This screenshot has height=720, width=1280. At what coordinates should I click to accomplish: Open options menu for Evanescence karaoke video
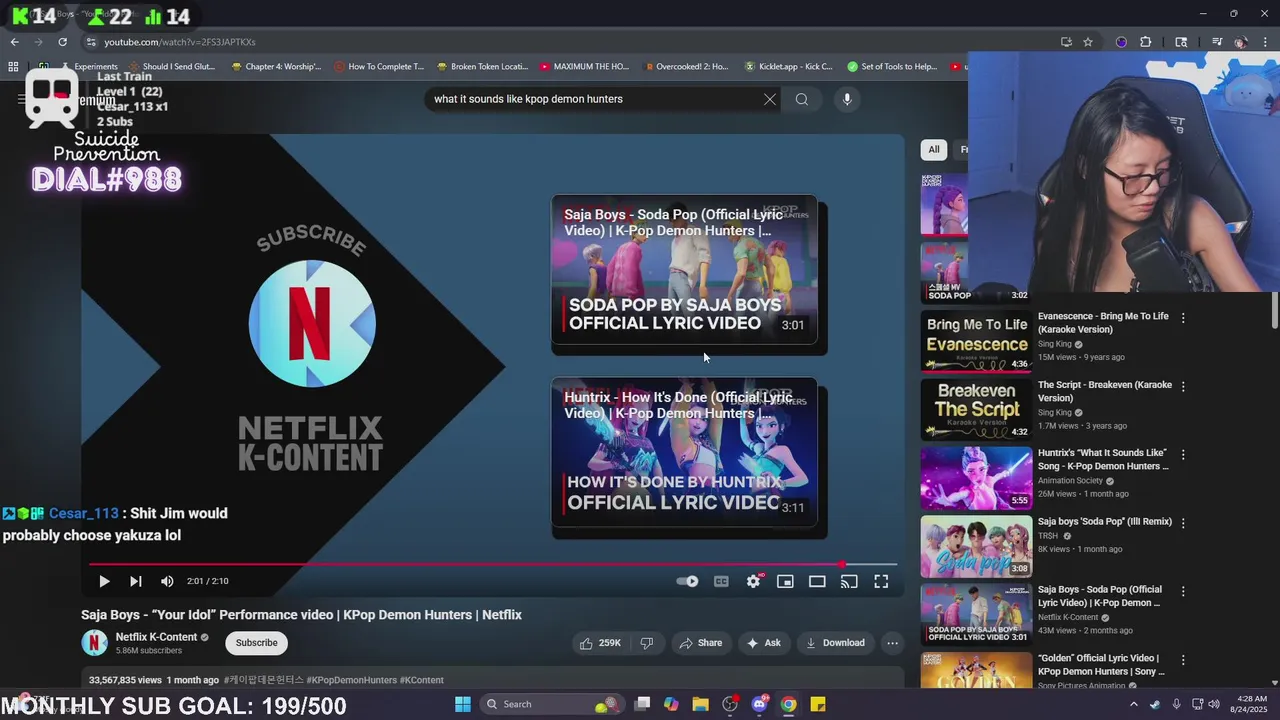click(x=1183, y=318)
